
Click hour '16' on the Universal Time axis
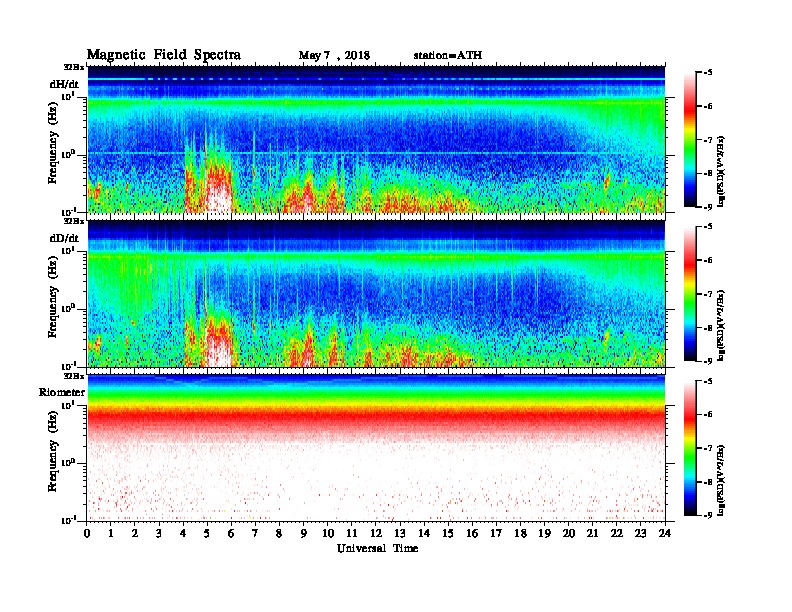(x=472, y=533)
